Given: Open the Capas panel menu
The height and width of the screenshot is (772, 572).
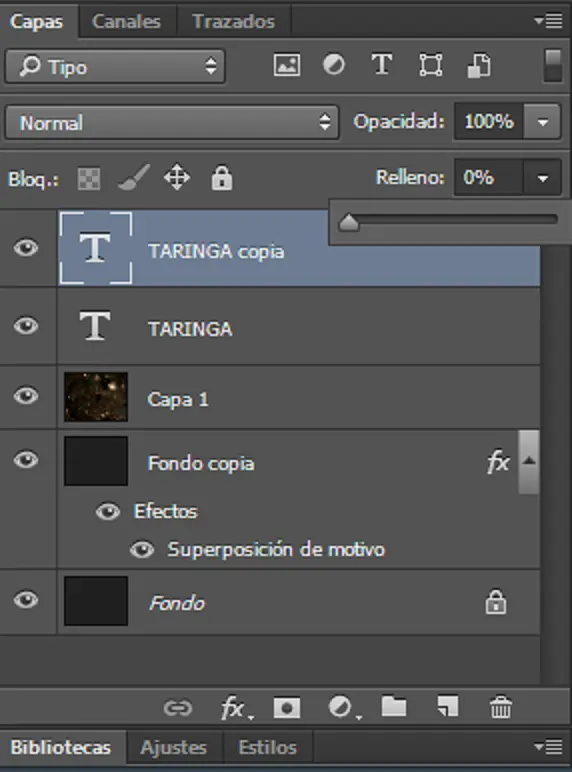Looking at the screenshot, I should click(x=548, y=21).
